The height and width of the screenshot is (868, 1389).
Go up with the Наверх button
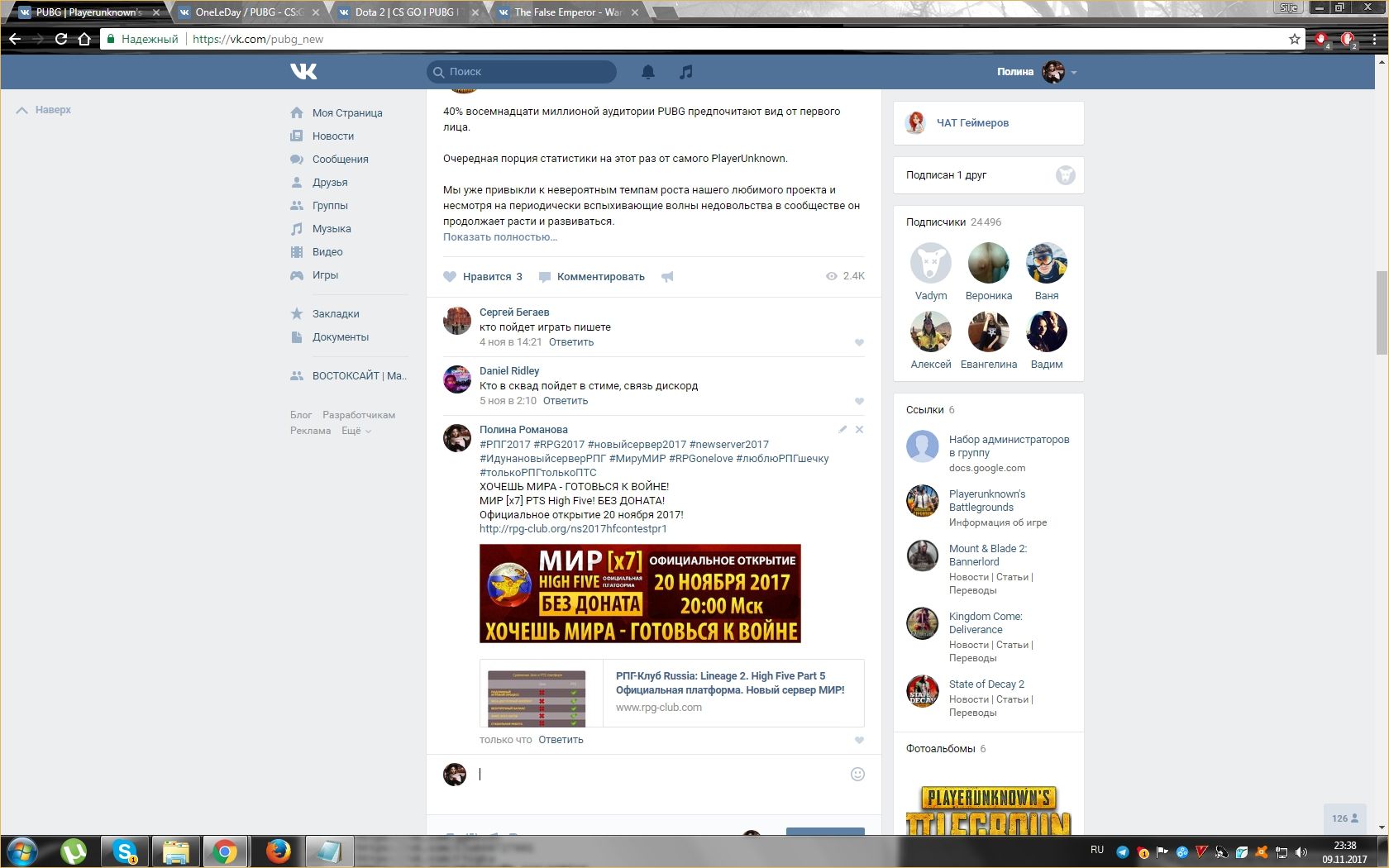(x=44, y=110)
